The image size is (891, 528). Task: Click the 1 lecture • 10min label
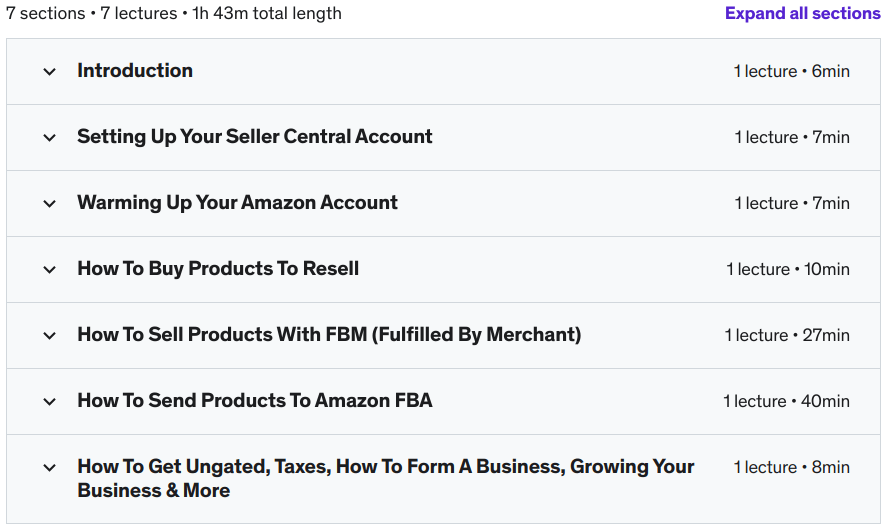787,270
